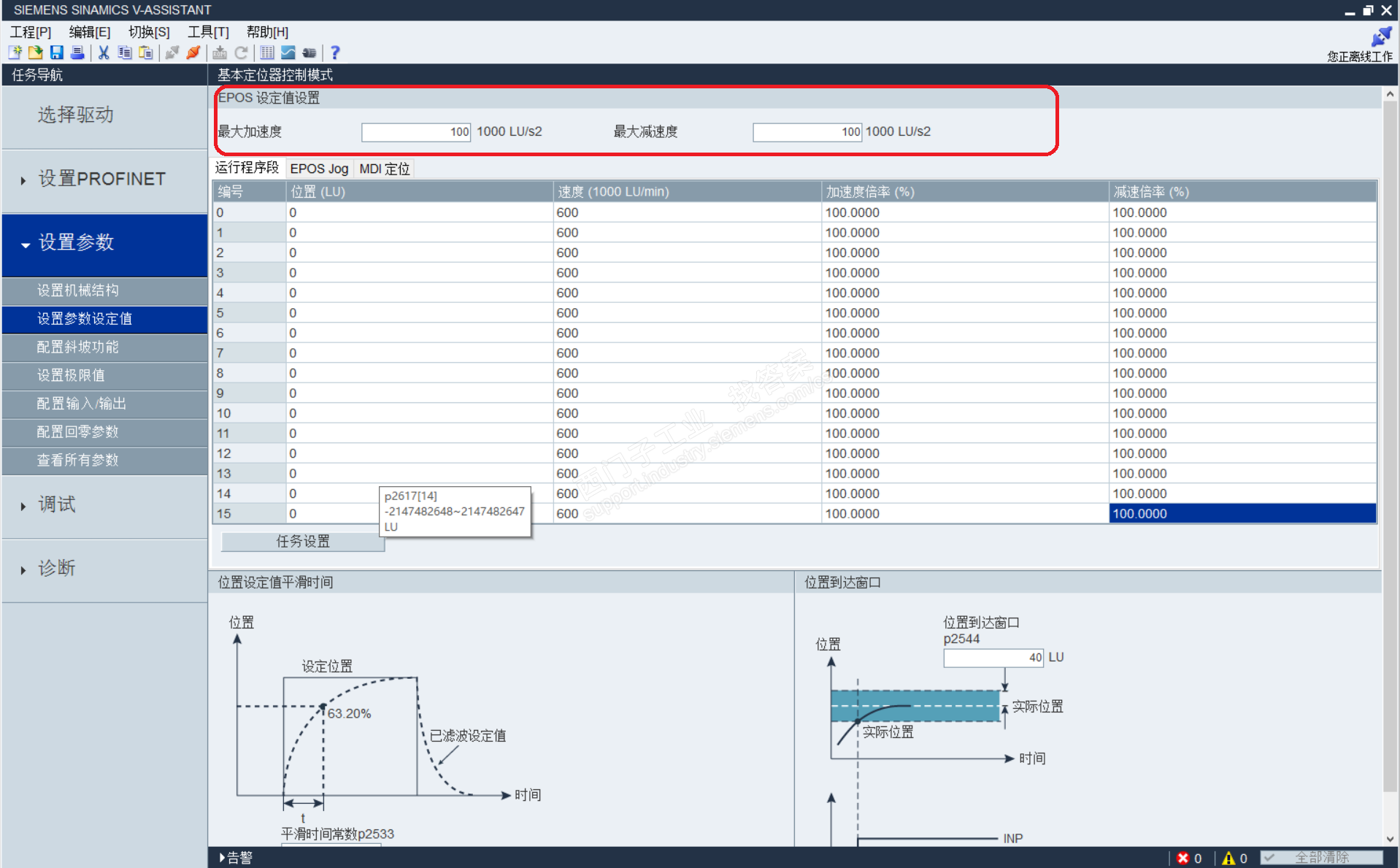Click the red error count icon
Viewport: 1400px width, 868px height.
[x=1183, y=859]
